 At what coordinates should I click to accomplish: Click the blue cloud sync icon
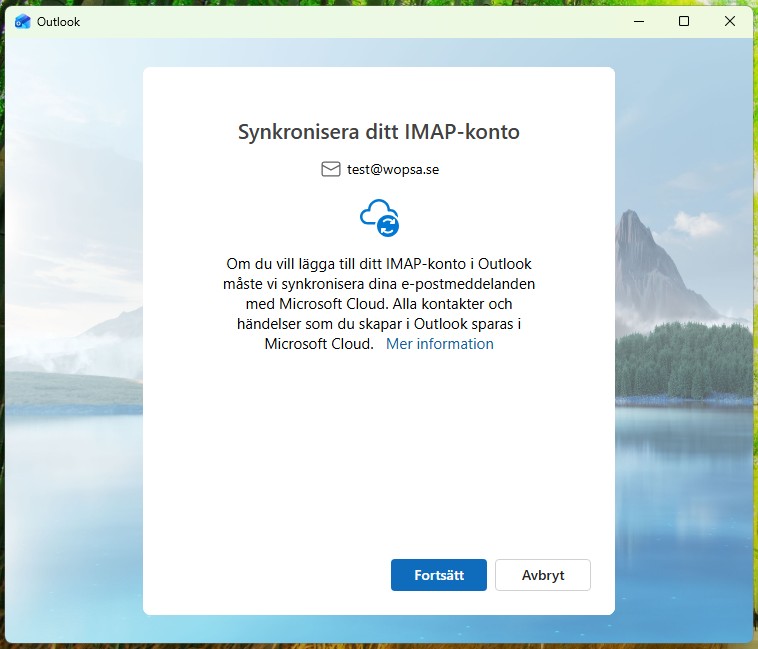379,217
